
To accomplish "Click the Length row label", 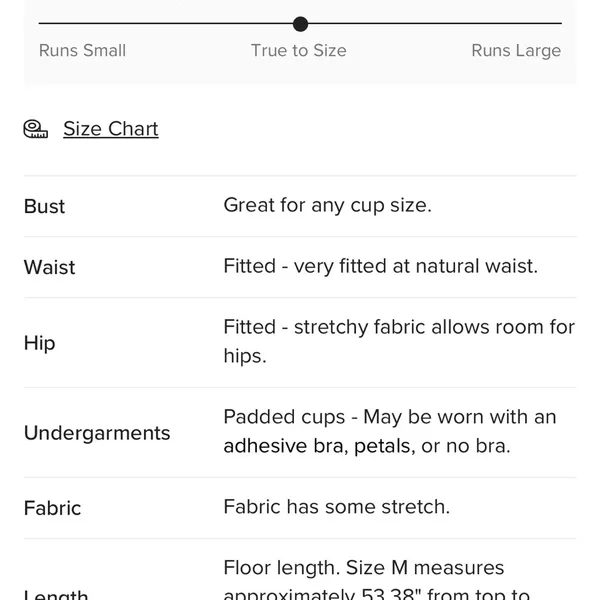I will [x=56, y=594].
